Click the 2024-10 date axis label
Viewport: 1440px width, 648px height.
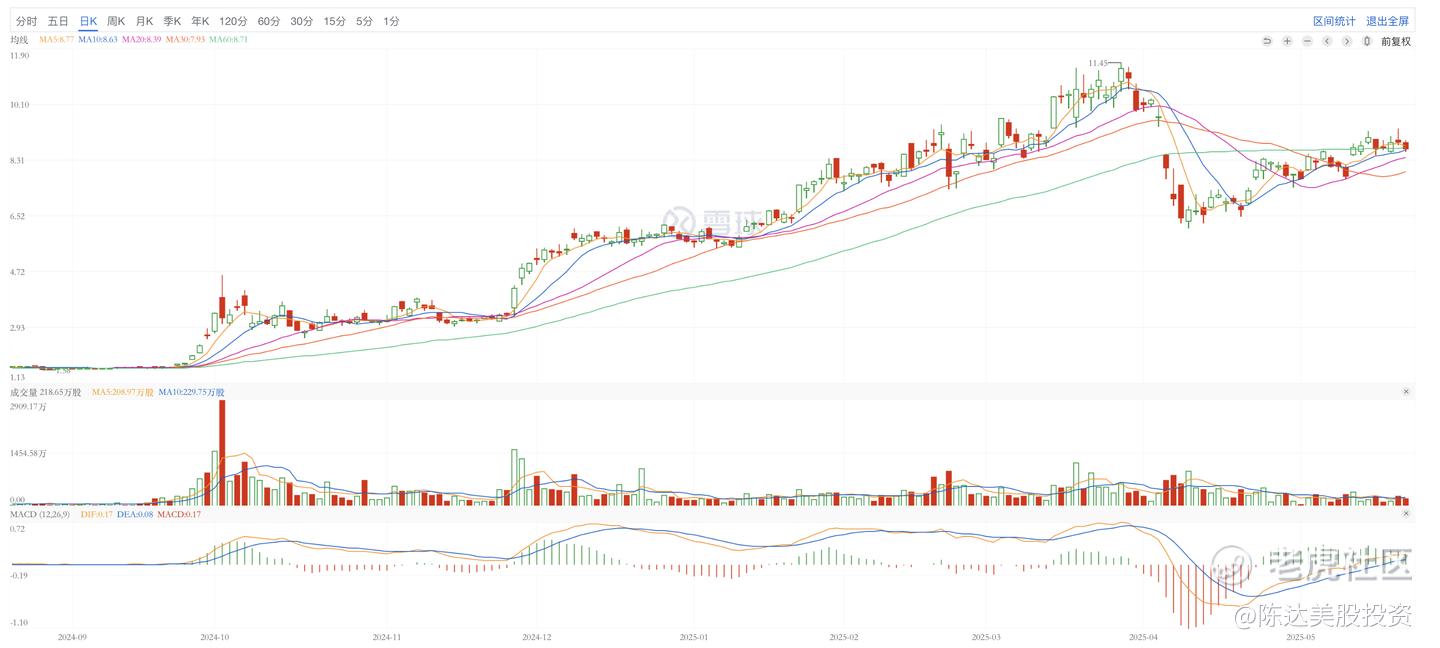215,636
